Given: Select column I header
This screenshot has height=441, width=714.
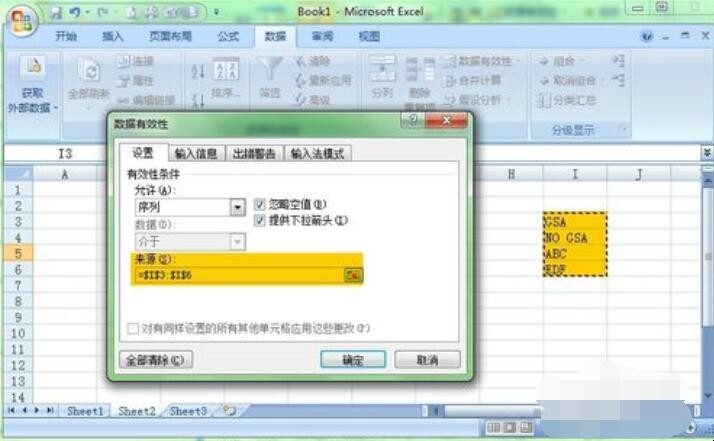Looking at the screenshot, I should point(575,174).
